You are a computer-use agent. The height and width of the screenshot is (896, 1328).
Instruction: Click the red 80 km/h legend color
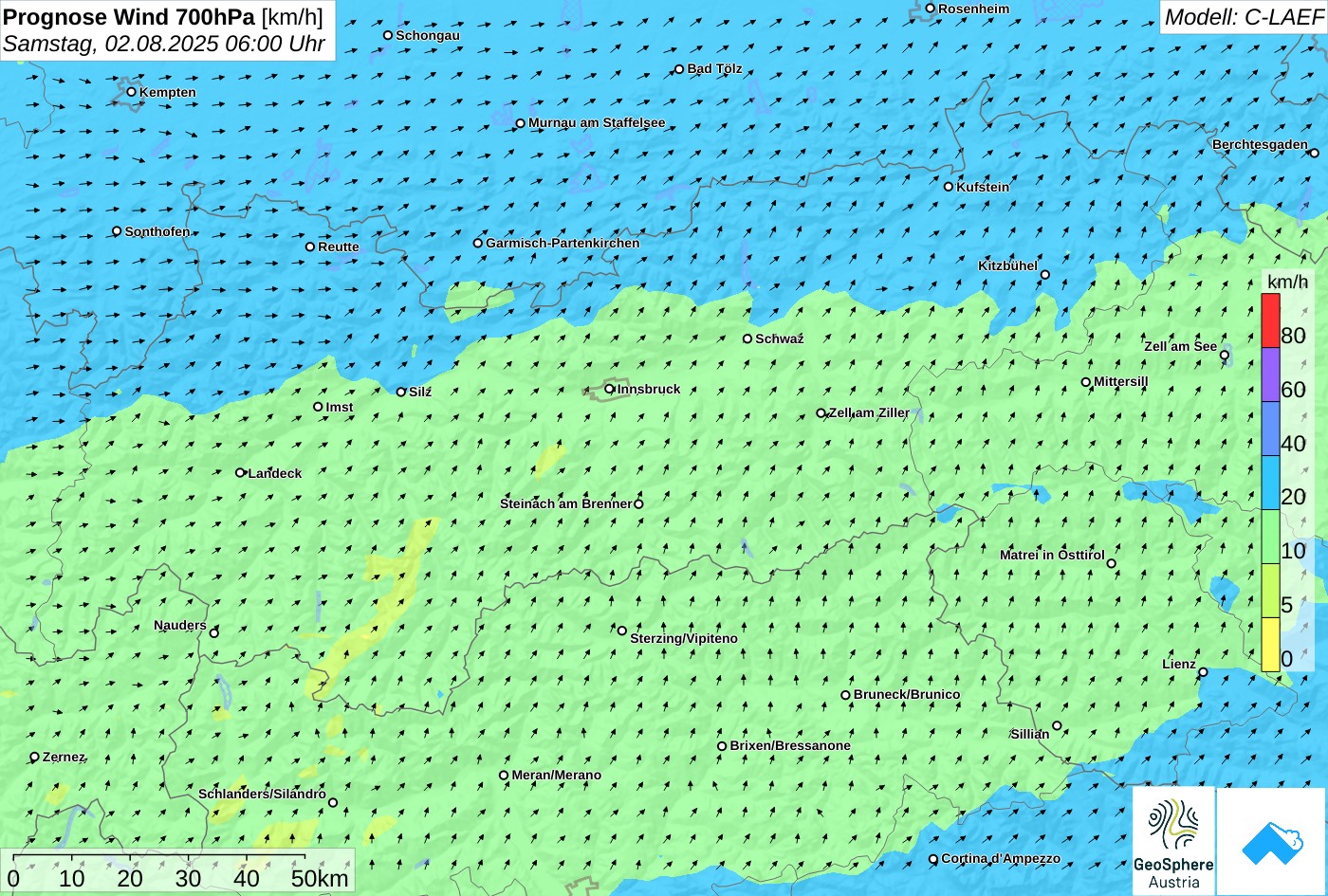1270,320
